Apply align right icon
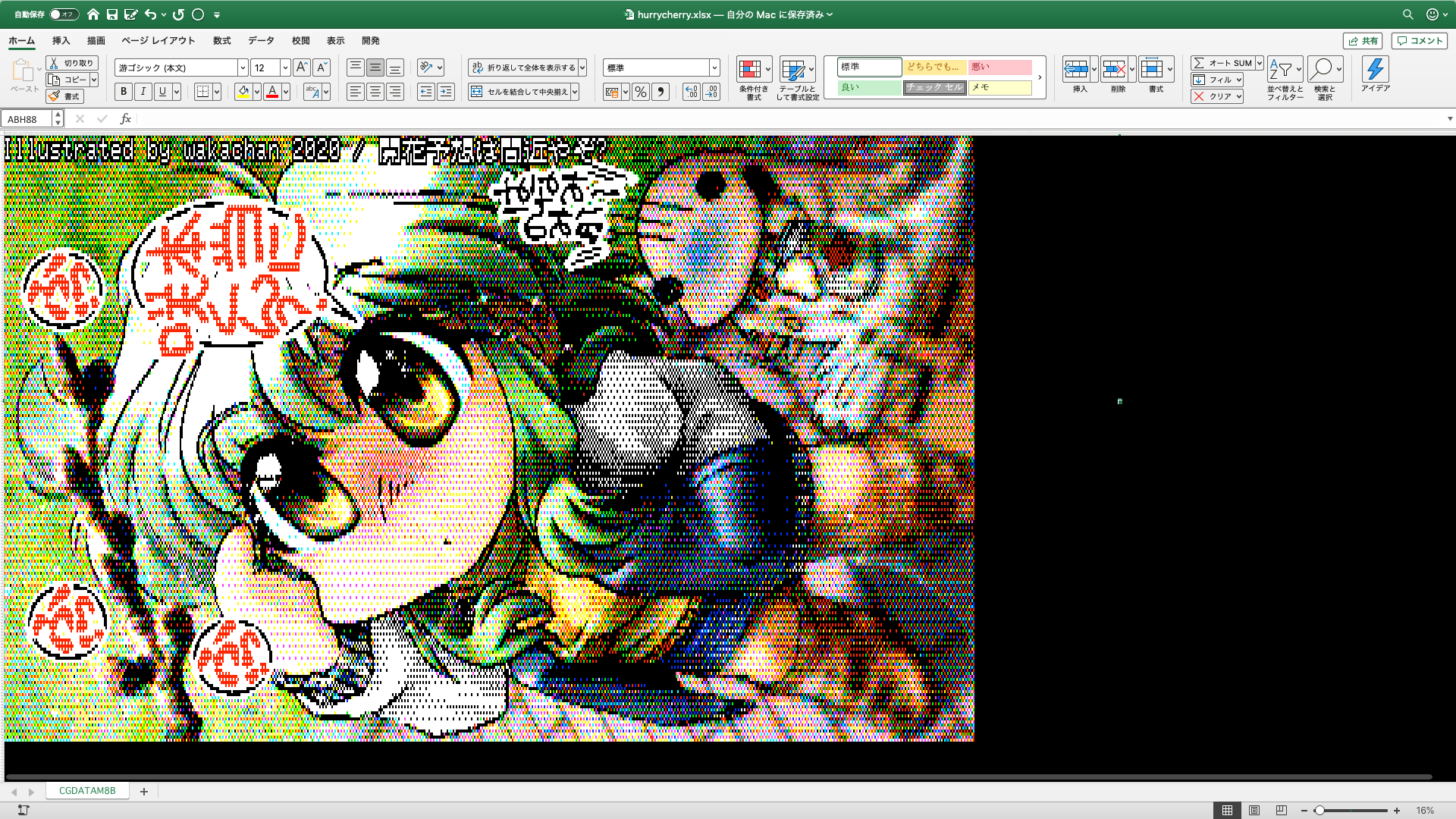The width and height of the screenshot is (1456, 819). click(x=395, y=92)
